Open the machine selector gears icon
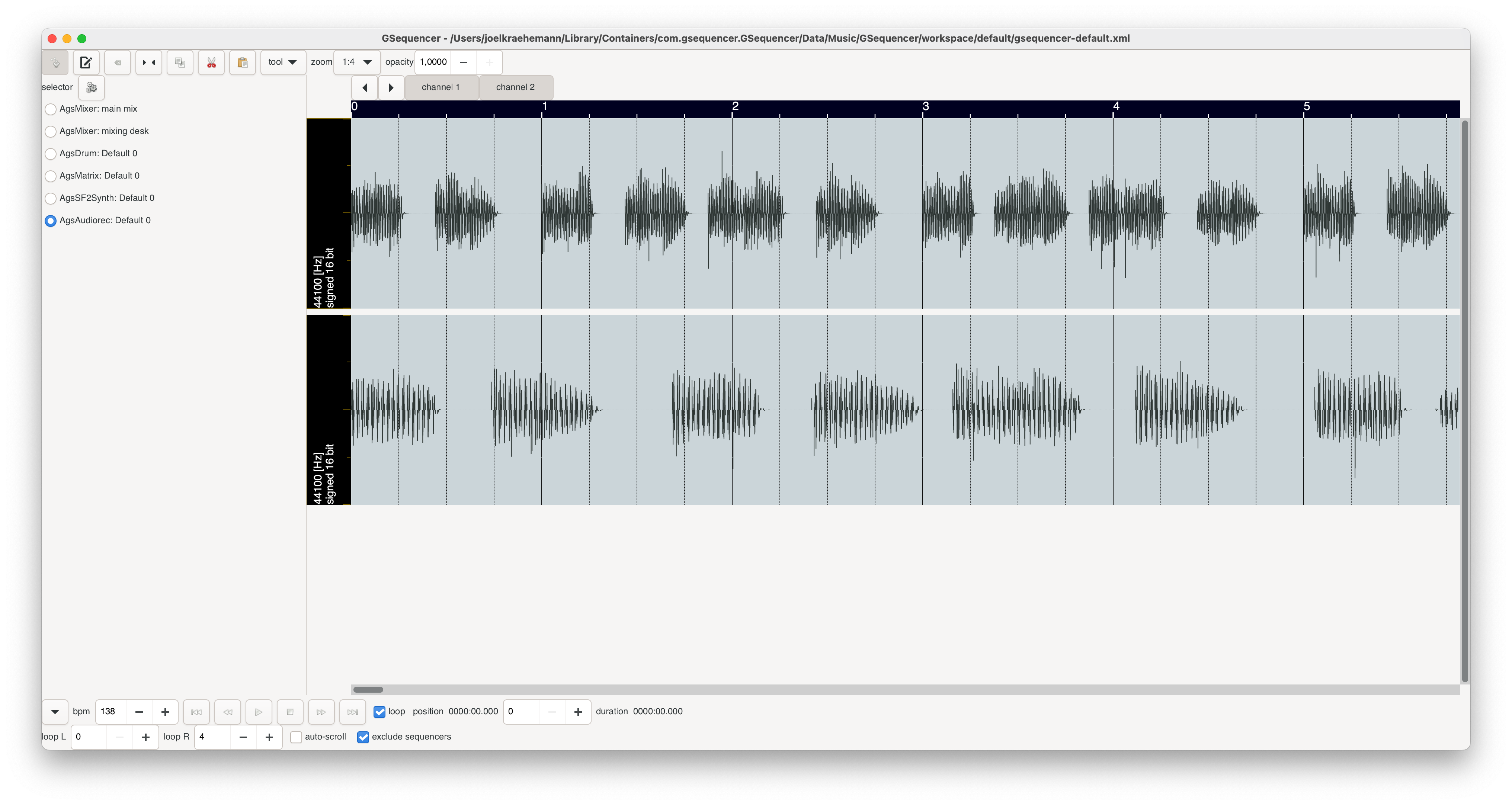1512x805 pixels. [x=92, y=87]
